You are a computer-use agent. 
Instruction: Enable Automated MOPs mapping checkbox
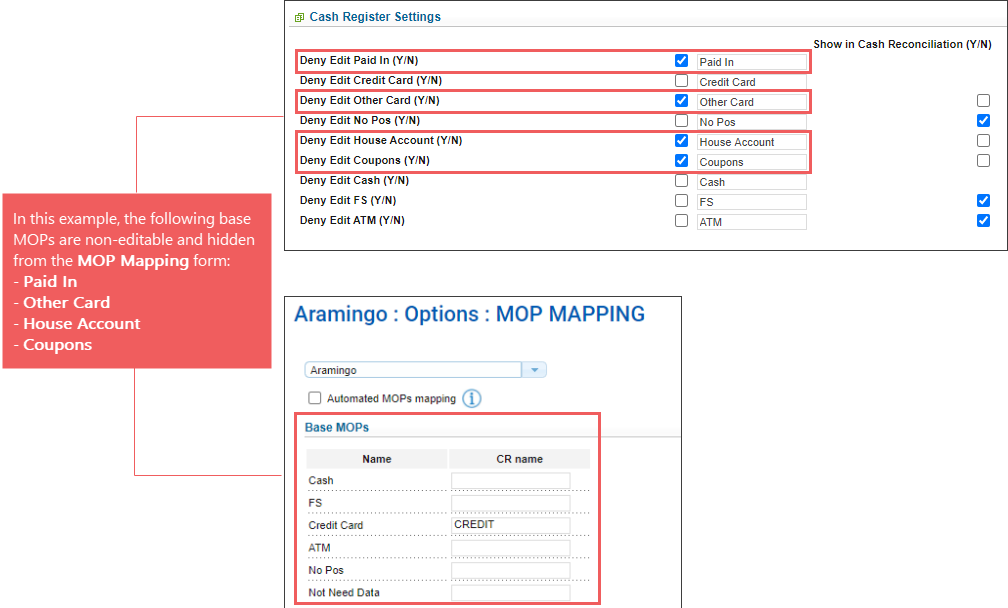pyautogui.click(x=316, y=398)
